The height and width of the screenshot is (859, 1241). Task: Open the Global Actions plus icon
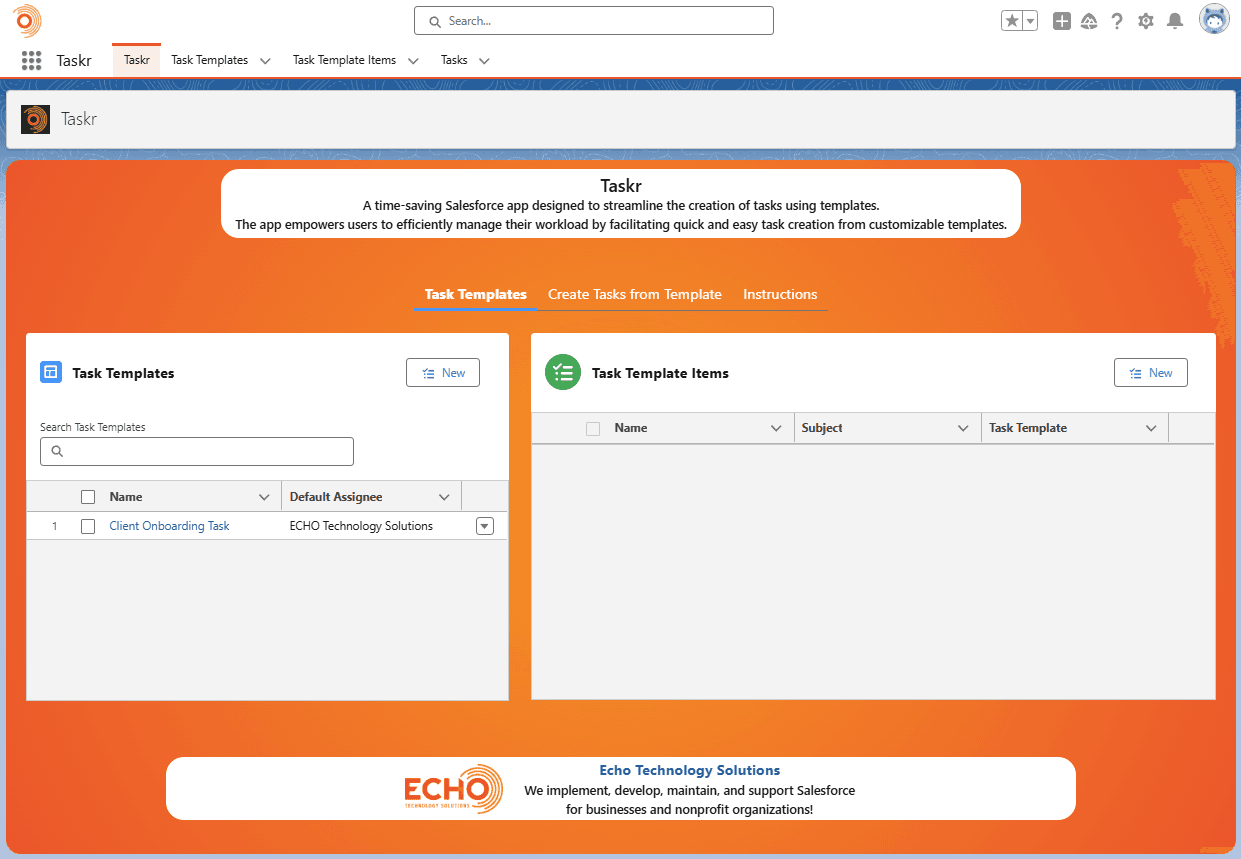1062,21
